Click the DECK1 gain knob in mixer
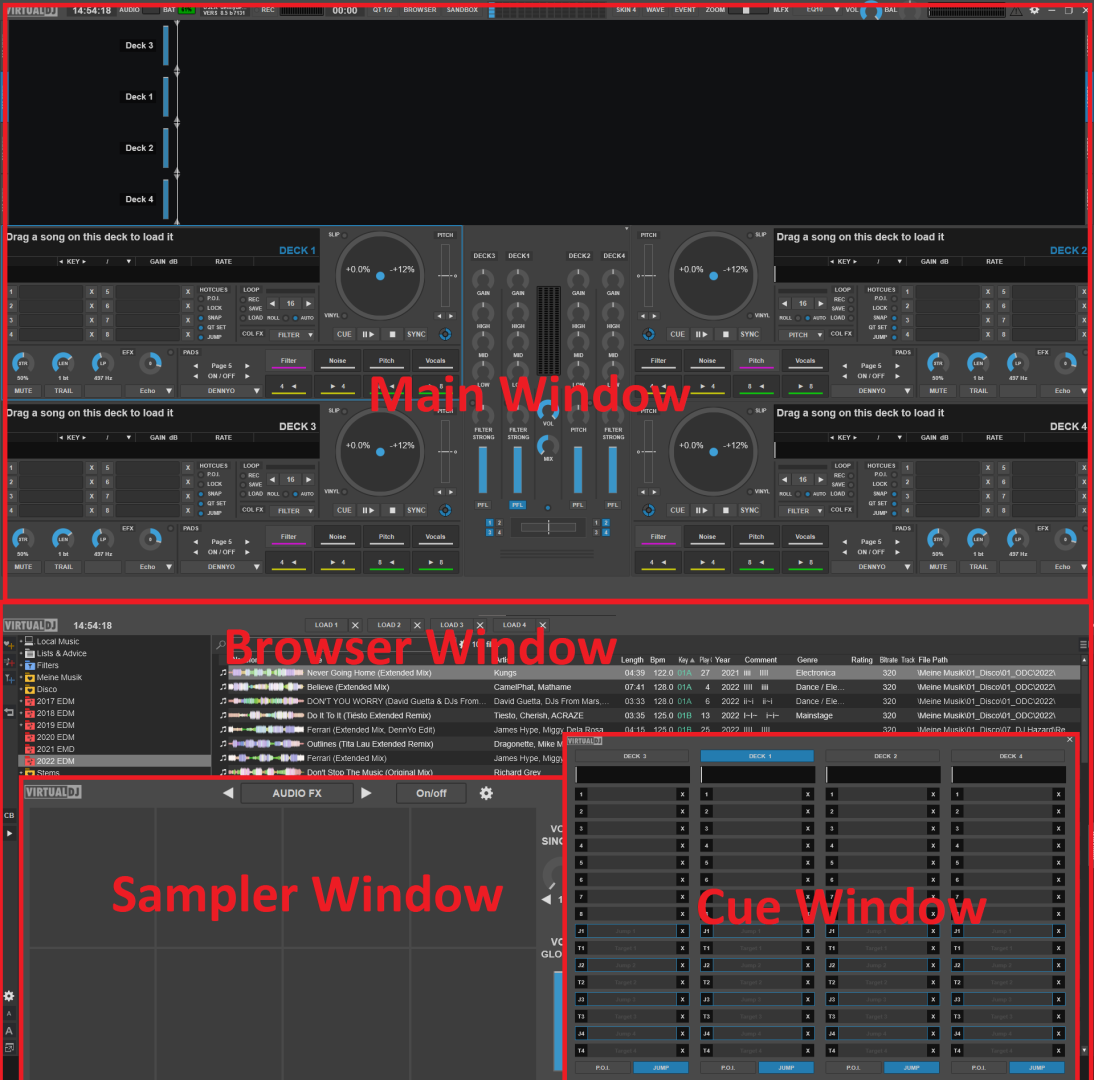 point(518,280)
